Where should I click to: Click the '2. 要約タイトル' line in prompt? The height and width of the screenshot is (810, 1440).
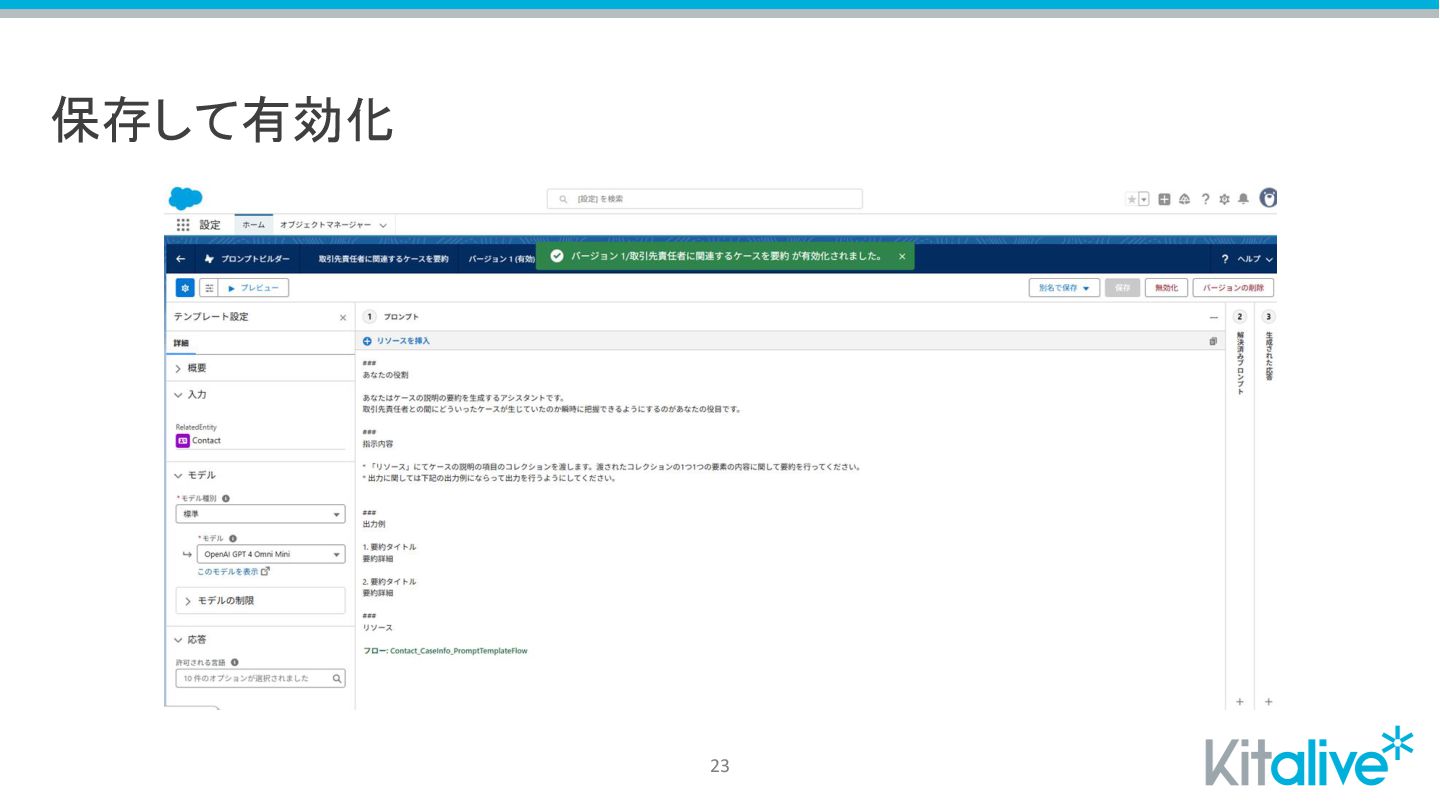(389, 582)
